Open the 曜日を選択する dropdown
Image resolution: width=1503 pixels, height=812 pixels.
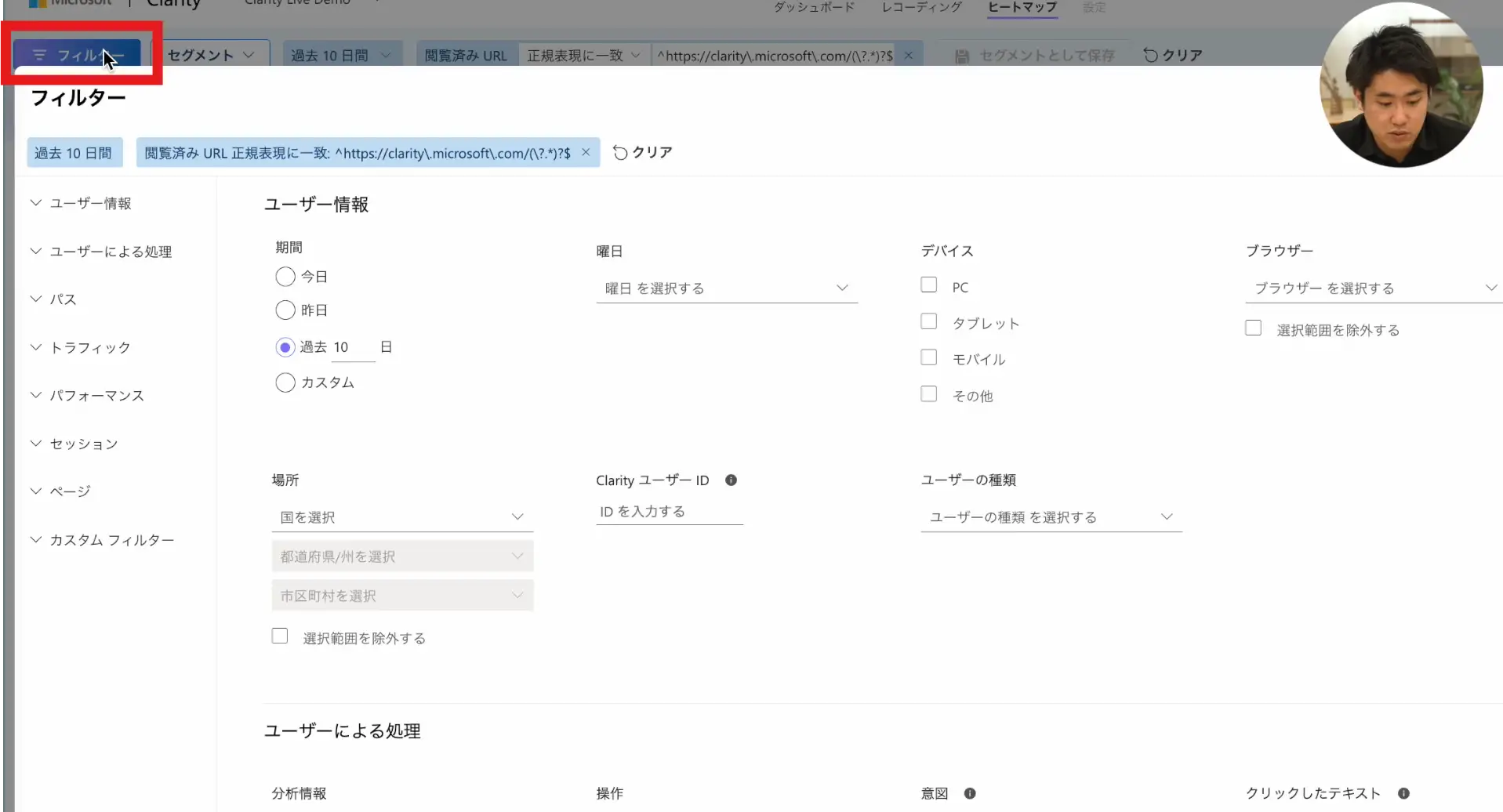coord(726,288)
